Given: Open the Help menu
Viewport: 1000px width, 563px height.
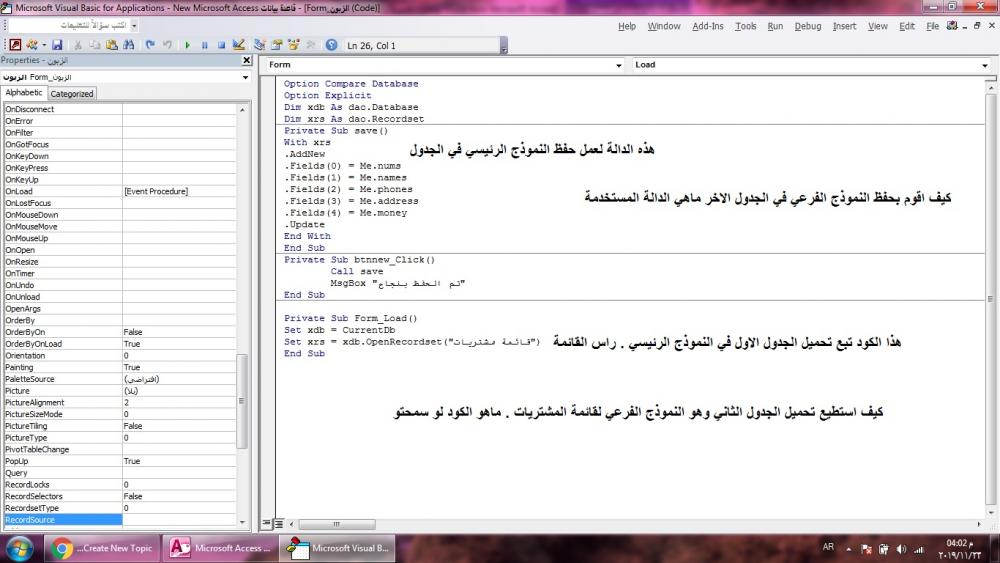Looking at the screenshot, I should (x=627, y=26).
